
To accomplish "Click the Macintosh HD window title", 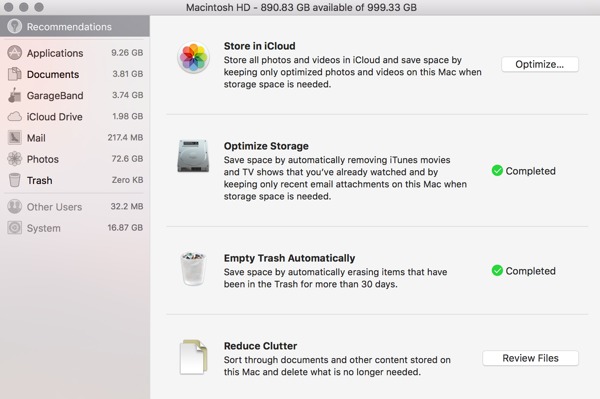I will pyautogui.click(x=301, y=7).
